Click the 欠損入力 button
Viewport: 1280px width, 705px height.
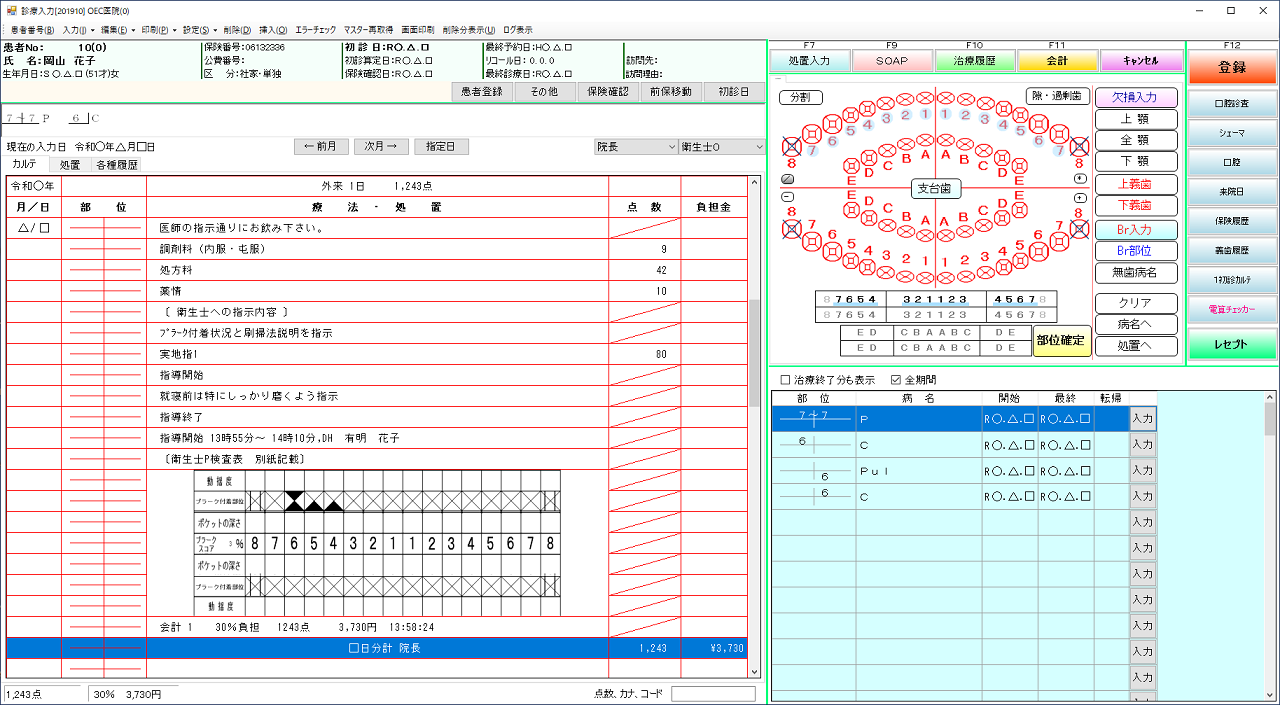pos(1136,97)
